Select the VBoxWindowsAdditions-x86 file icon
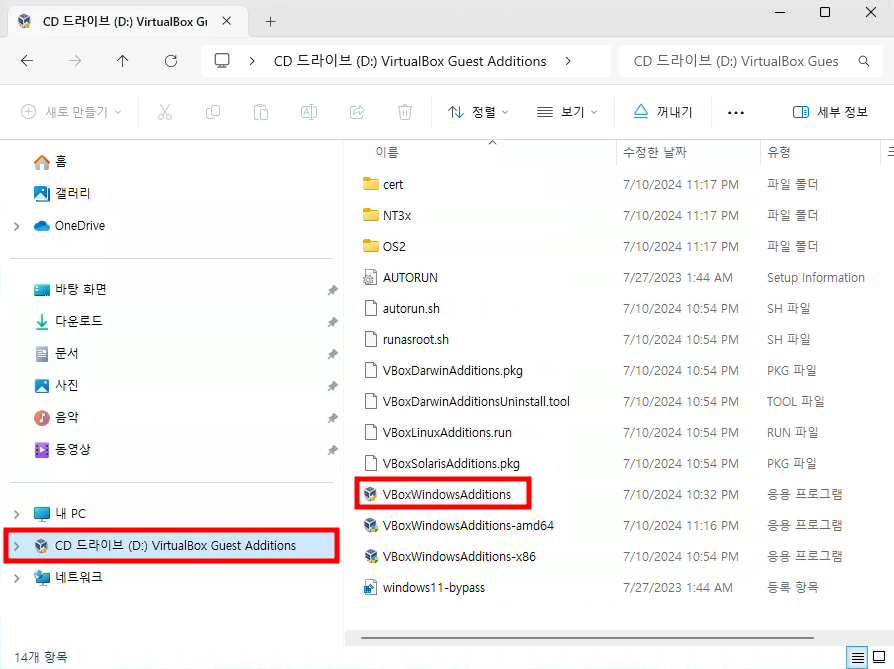Screen dimensions: 894x669 click(371, 556)
